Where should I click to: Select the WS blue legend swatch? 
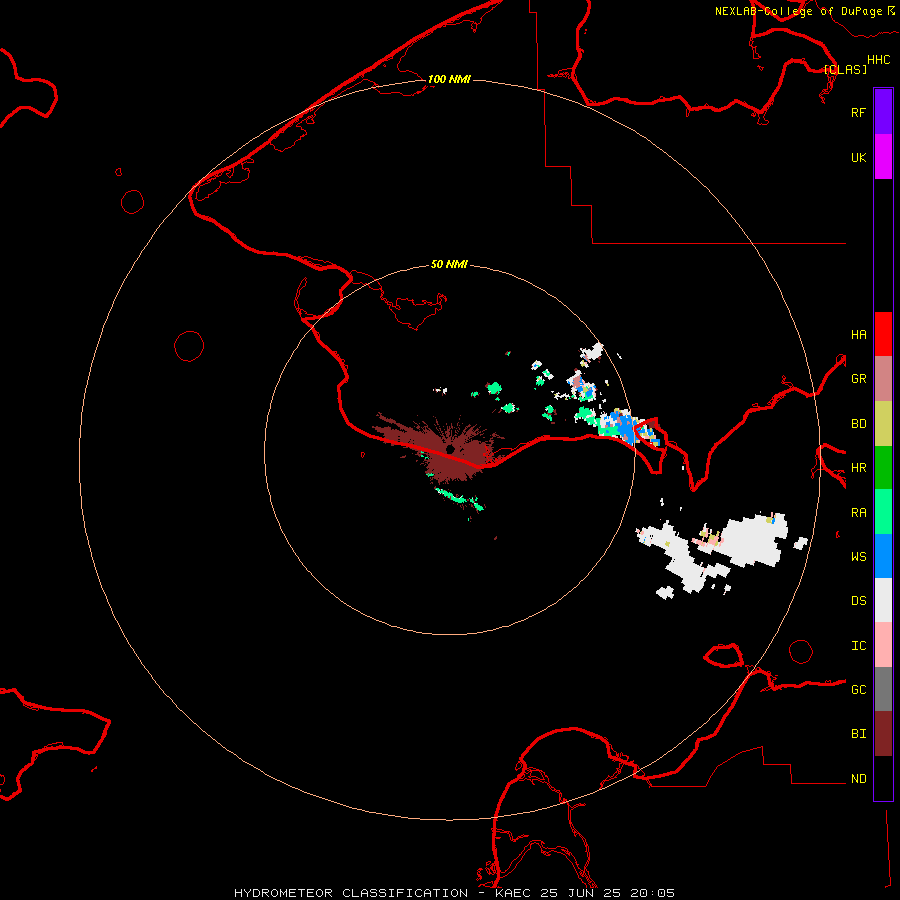coord(883,556)
